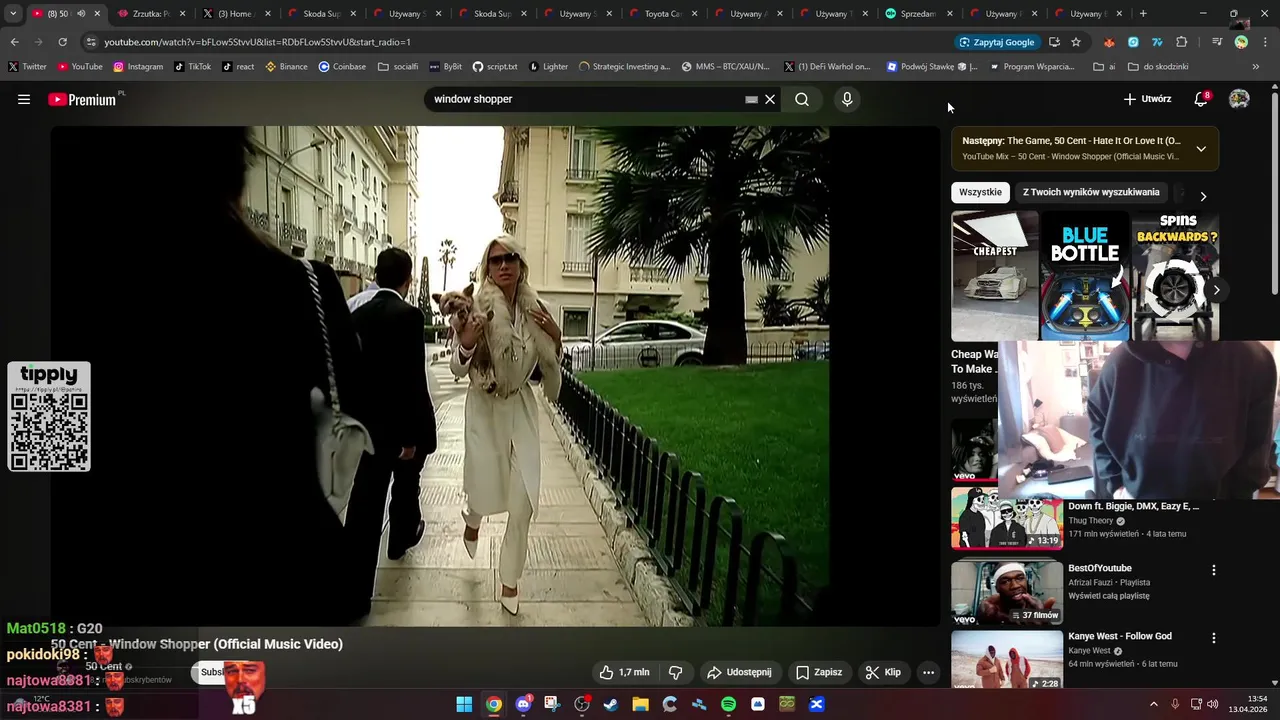This screenshot has height=720, width=1280.
Task: Open Wyświetl całą playlistę link
Action: (1109, 596)
